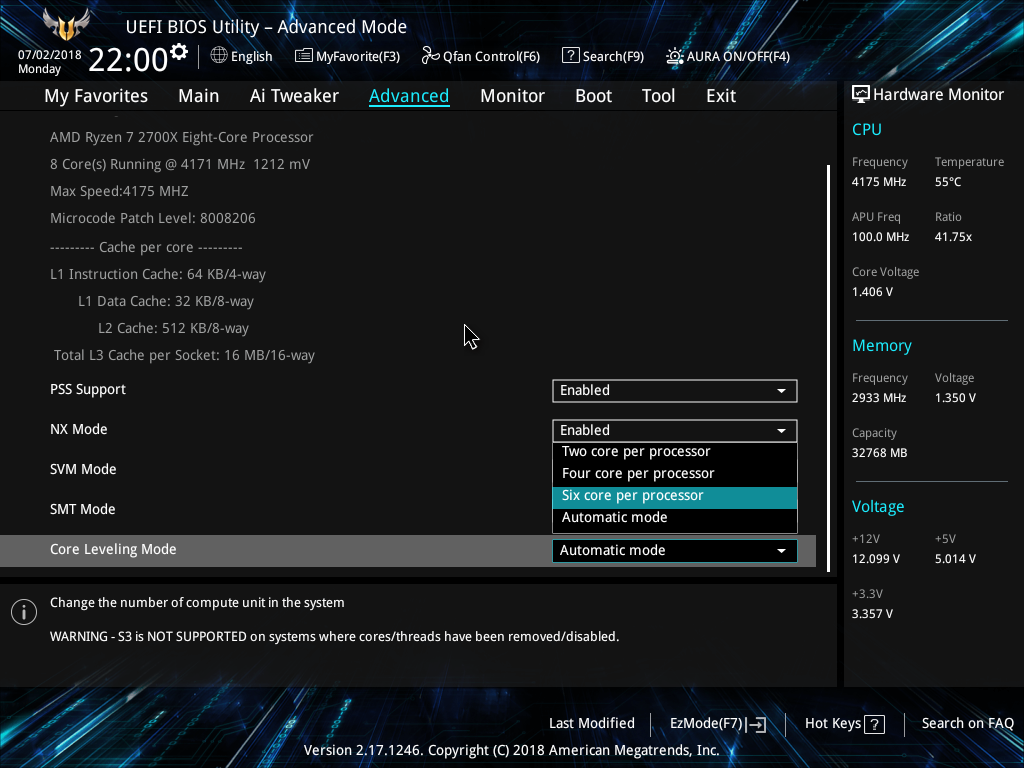Image resolution: width=1024 pixels, height=768 pixels.
Task: Click the info icon beside help text
Action: click(24, 612)
